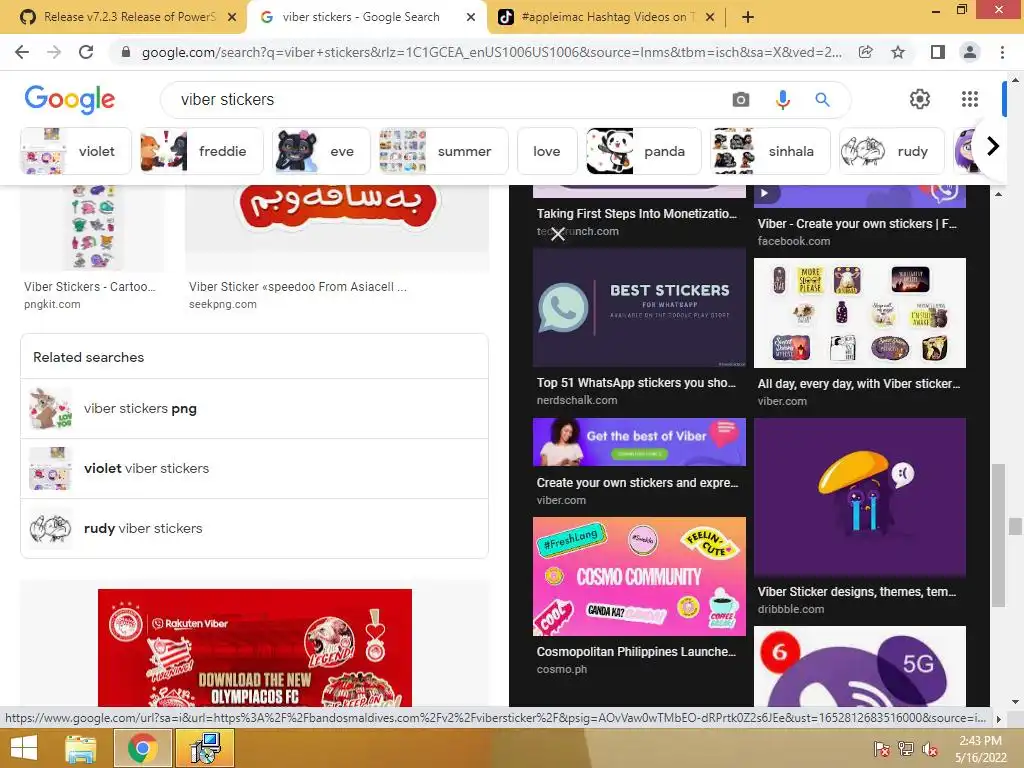
Task: Click muted volume tray icon
Action: coord(930,748)
